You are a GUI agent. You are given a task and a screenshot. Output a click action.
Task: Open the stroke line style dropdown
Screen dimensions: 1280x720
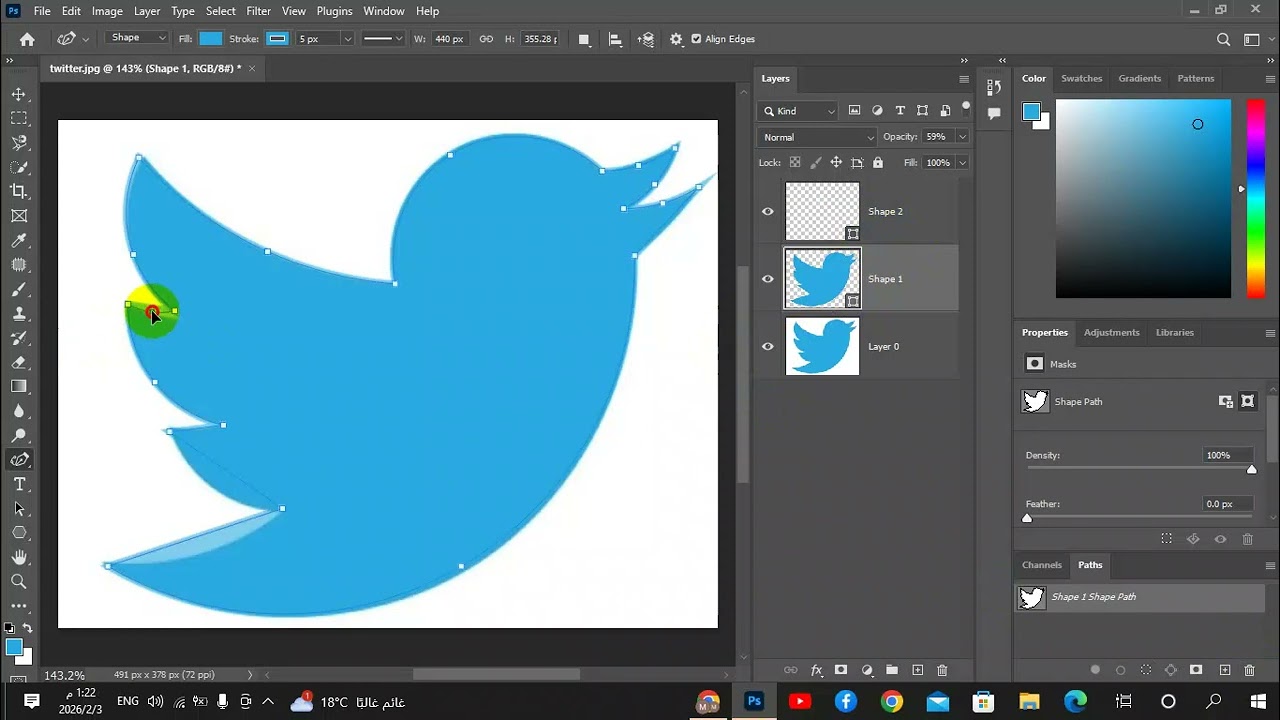(382, 39)
